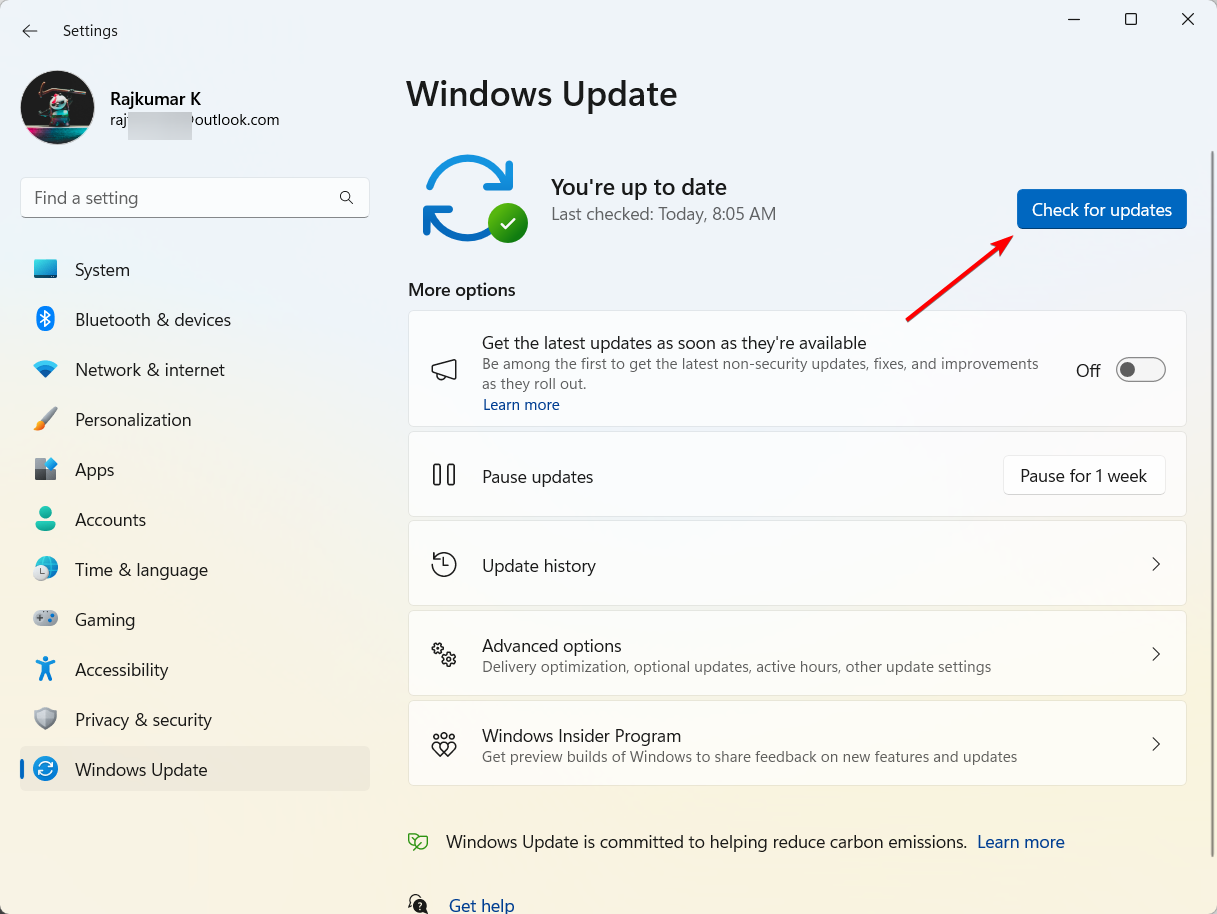1217x914 pixels.
Task: Open System settings page
Action: click(x=195, y=270)
